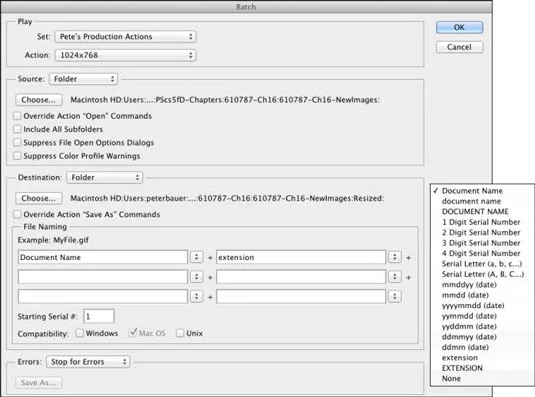Open the Source dropdown set to Folder
Screen dimensions: 535x397
click(x=83, y=79)
